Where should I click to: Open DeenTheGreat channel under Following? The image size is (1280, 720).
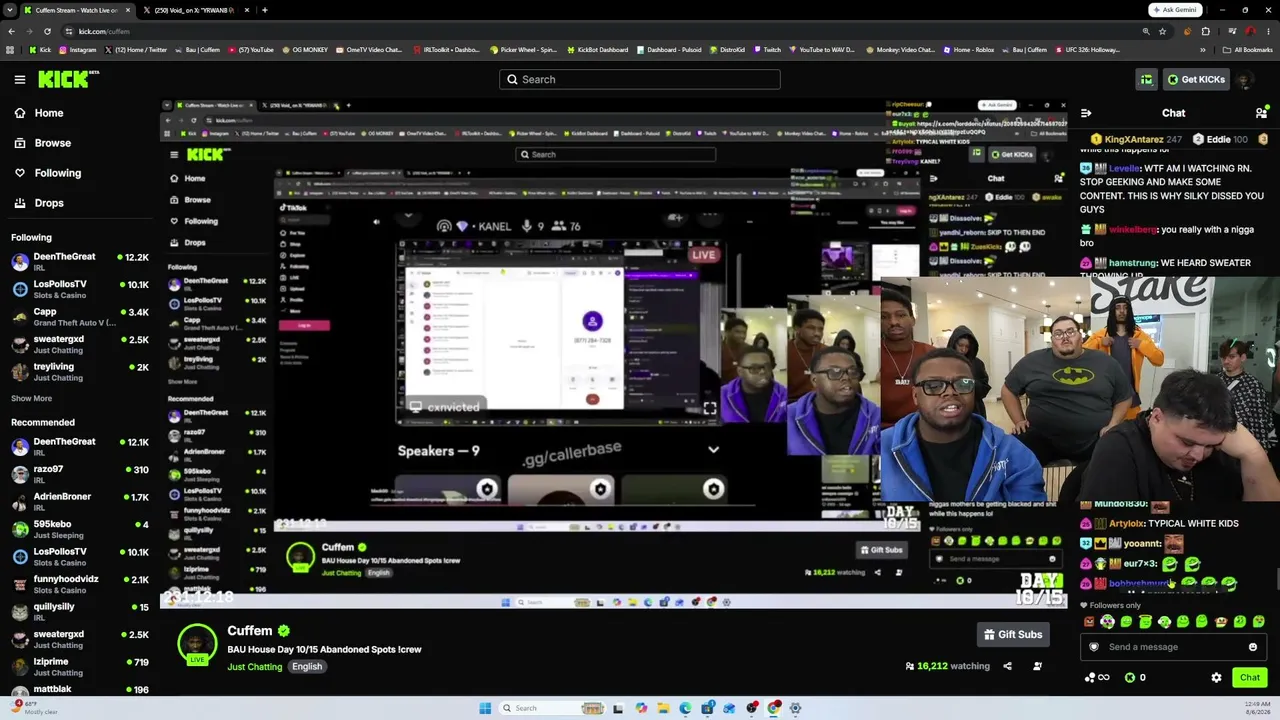pos(80,262)
